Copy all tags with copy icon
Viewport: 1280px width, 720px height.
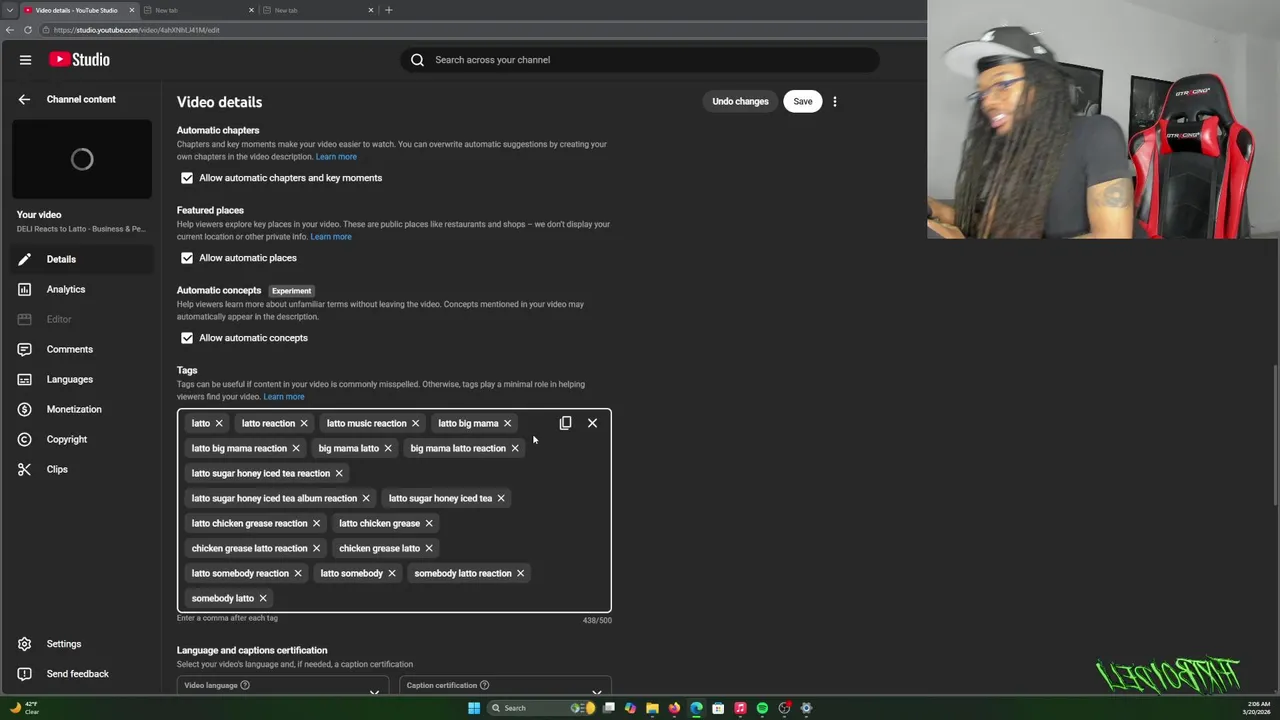pyautogui.click(x=565, y=423)
